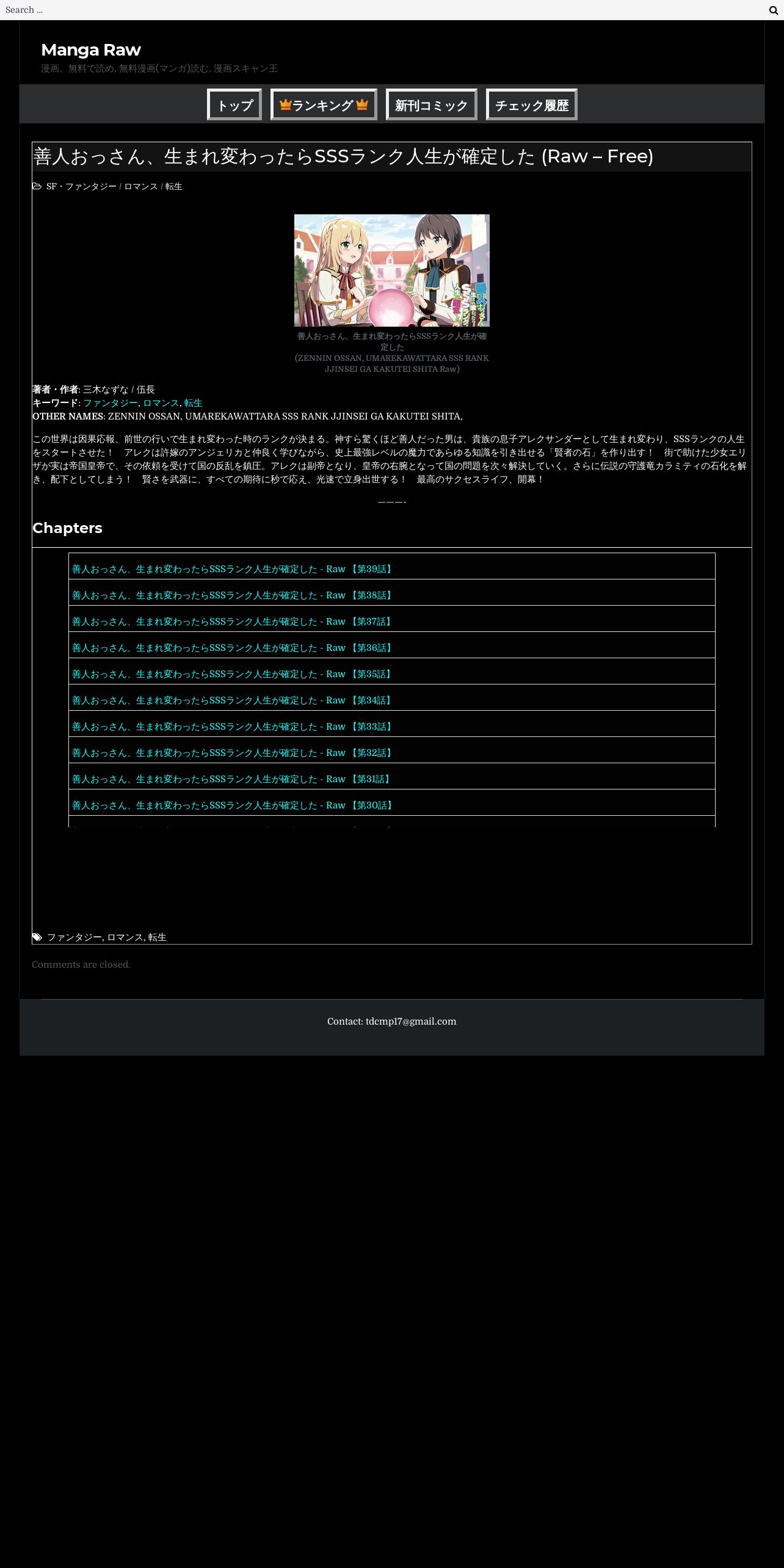The height and width of the screenshot is (1568, 784).
Task: Open the 転生 keyword link
Action: (193, 403)
